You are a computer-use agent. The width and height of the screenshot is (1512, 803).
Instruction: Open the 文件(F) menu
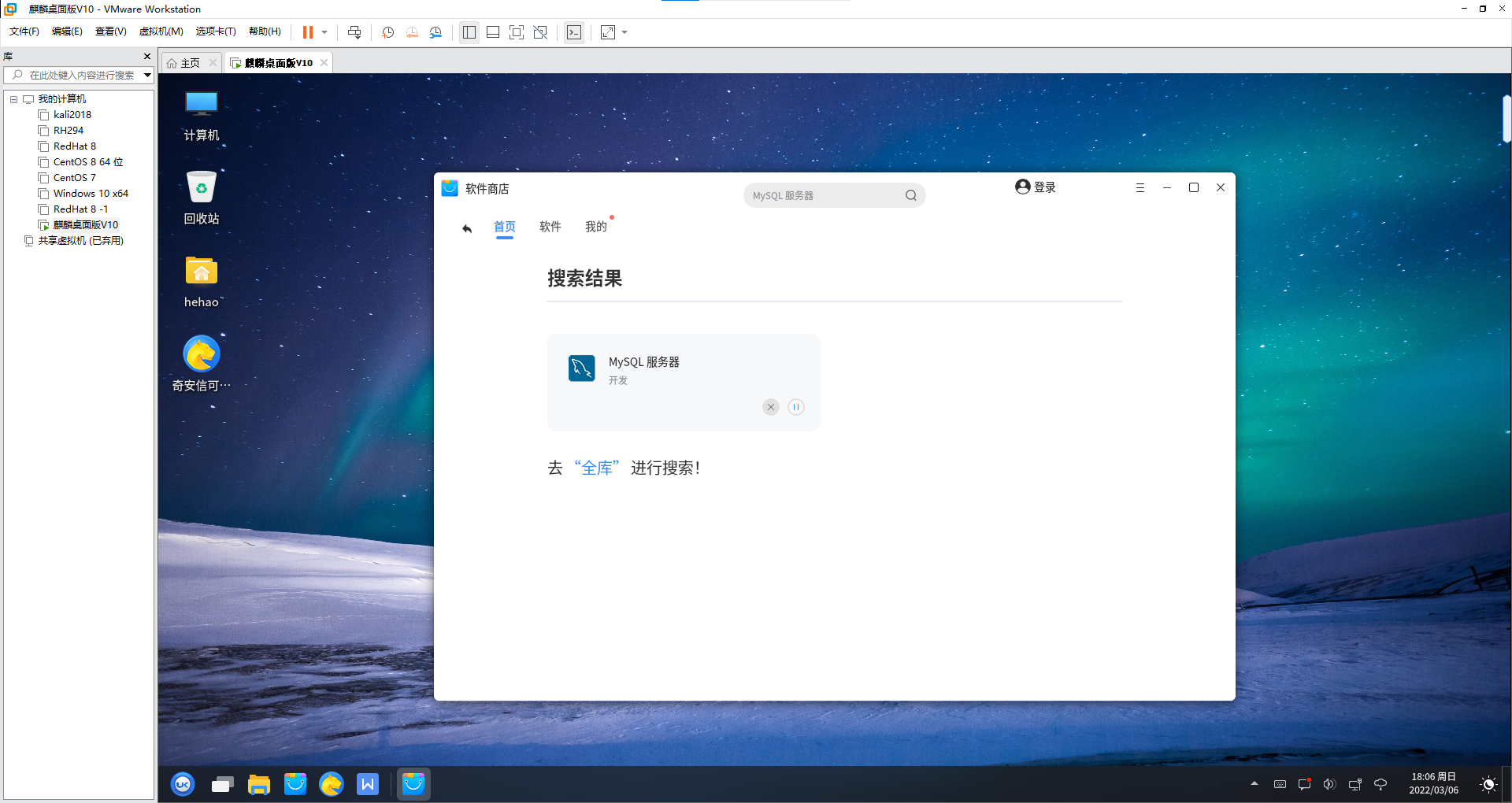(24, 31)
